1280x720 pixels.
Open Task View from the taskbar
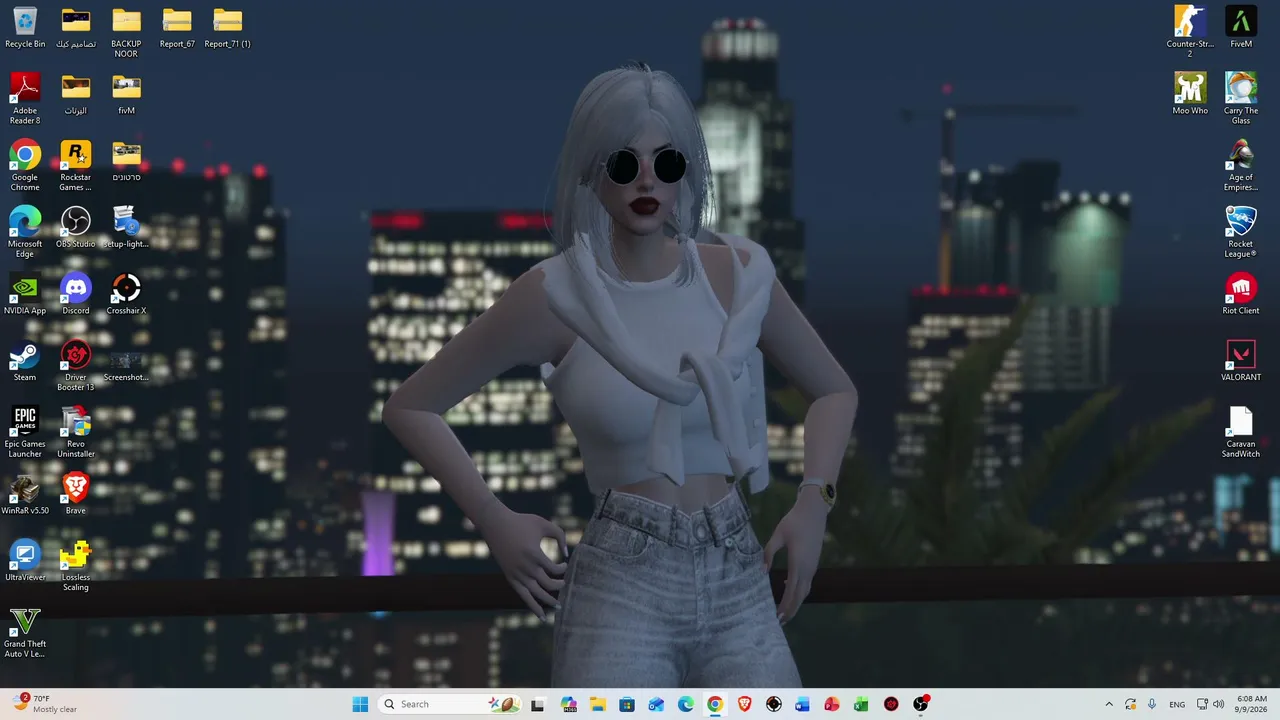pos(538,704)
